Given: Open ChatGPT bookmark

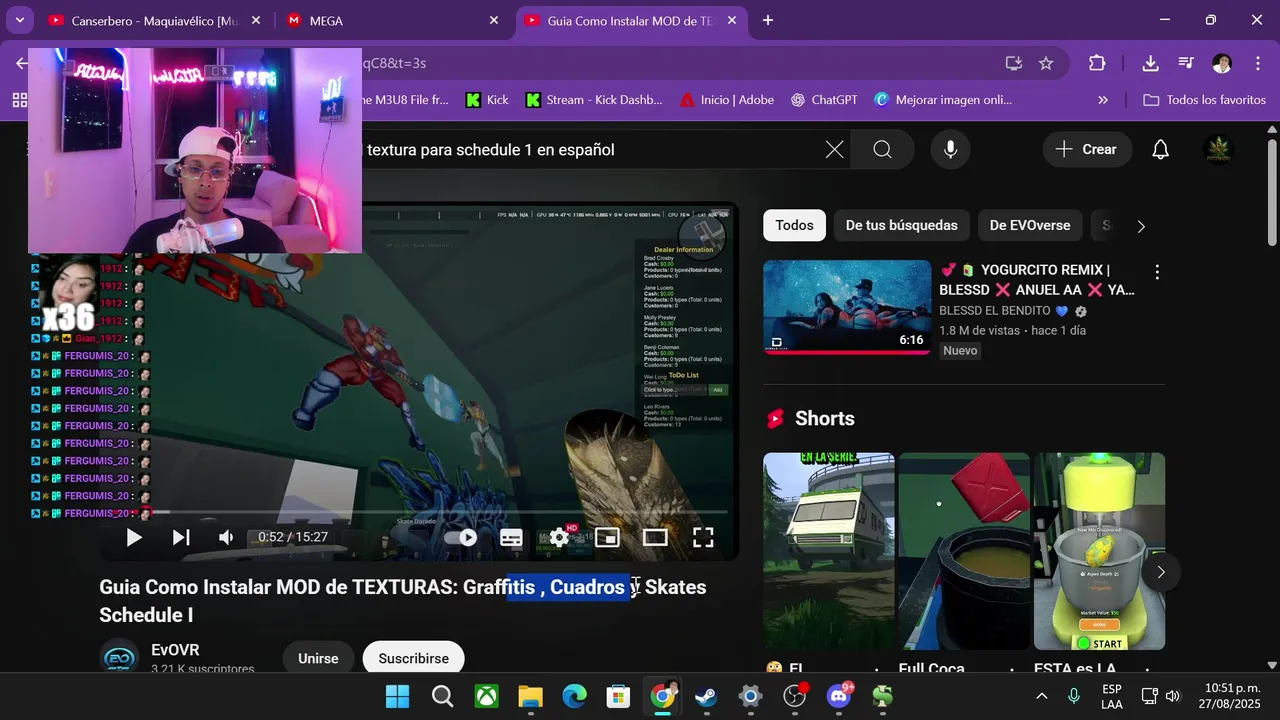Looking at the screenshot, I should [x=824, y=100].
